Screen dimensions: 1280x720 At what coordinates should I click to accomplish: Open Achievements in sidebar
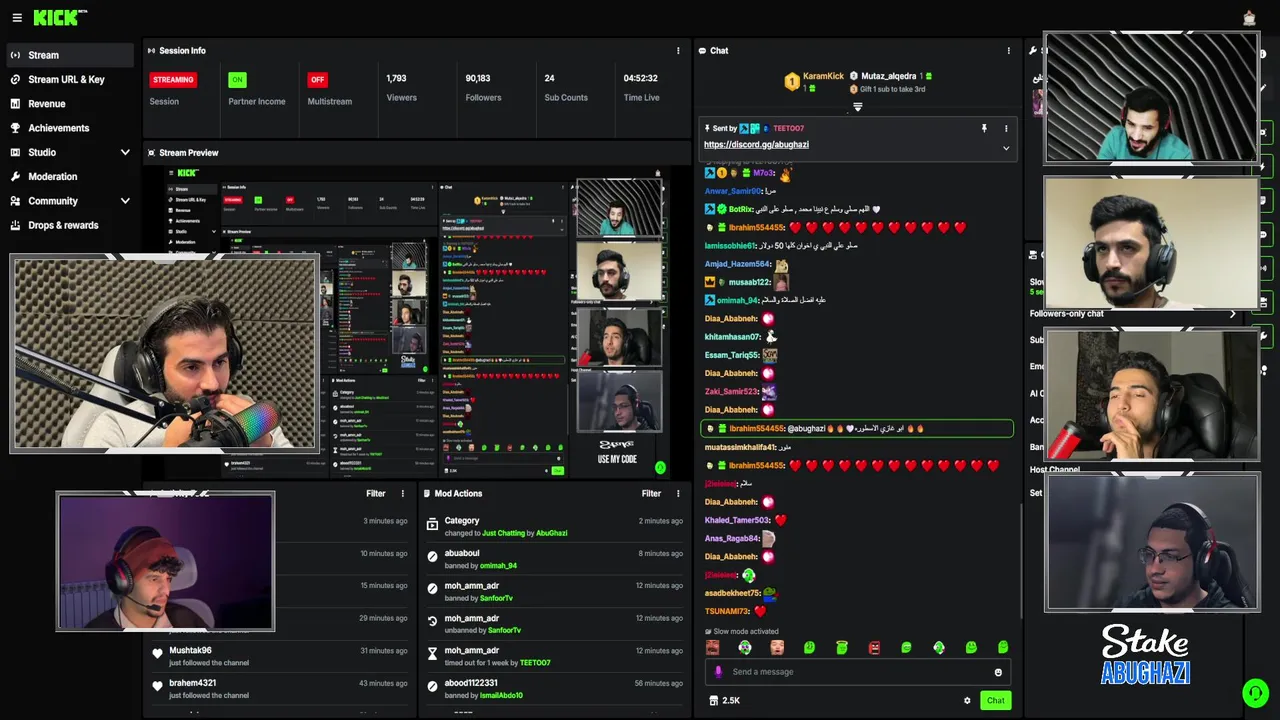point(69,128)
